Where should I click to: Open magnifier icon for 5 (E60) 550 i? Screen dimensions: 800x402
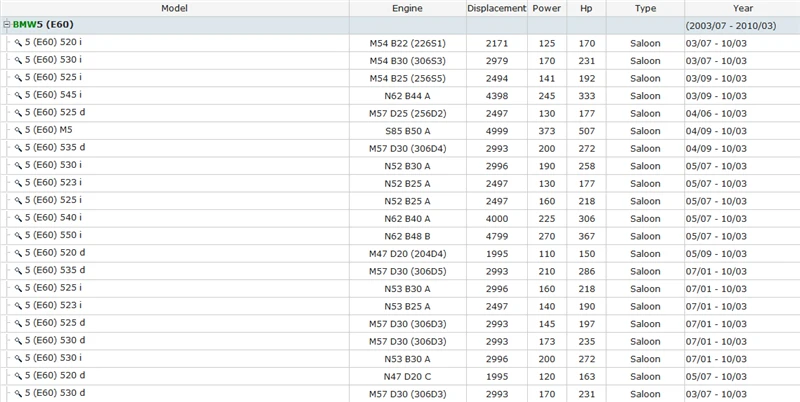[x=18, y=236]
